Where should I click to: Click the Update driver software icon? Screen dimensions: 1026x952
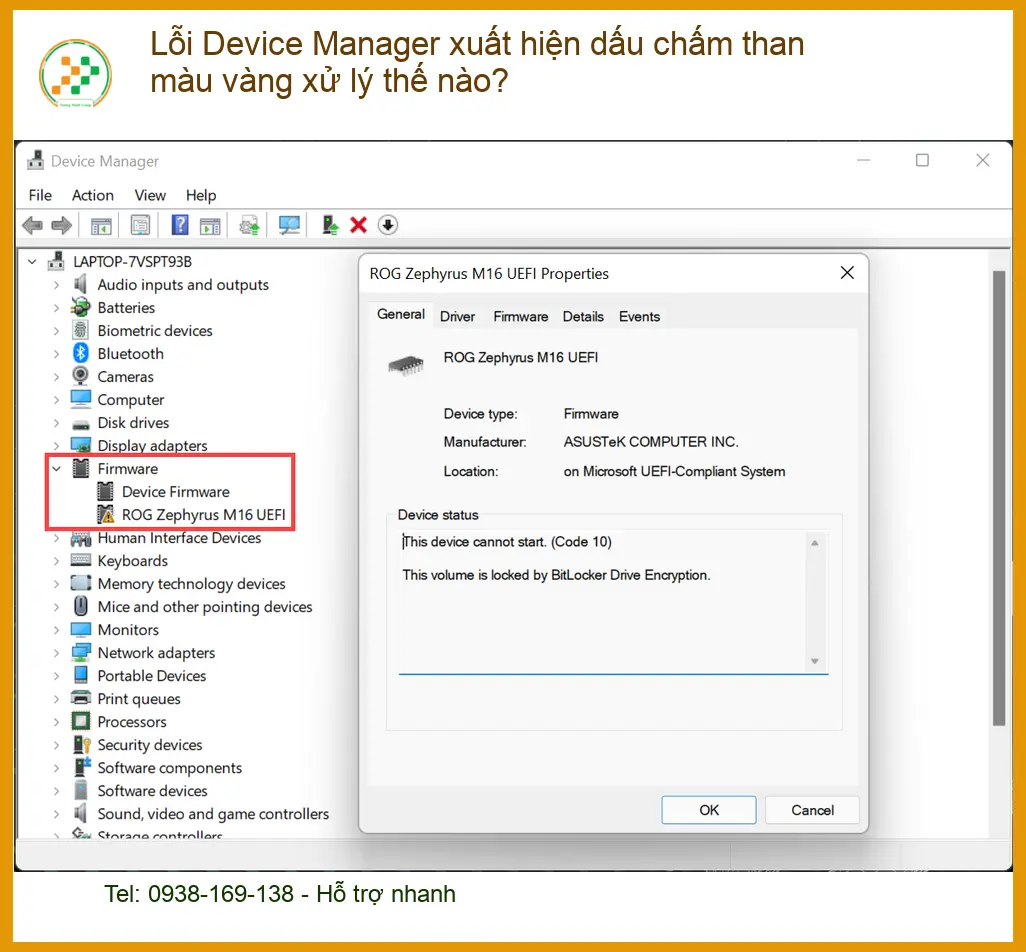[249, 226]
